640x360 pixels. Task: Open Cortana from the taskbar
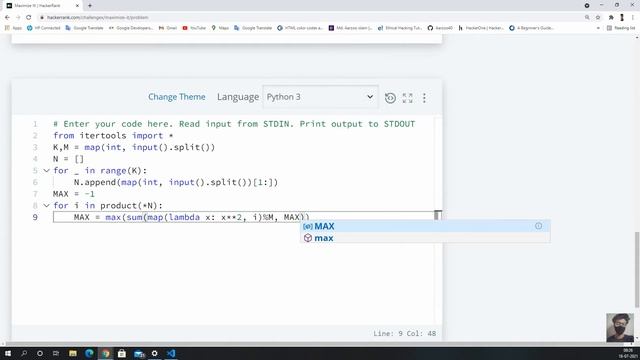coord(40,353)
